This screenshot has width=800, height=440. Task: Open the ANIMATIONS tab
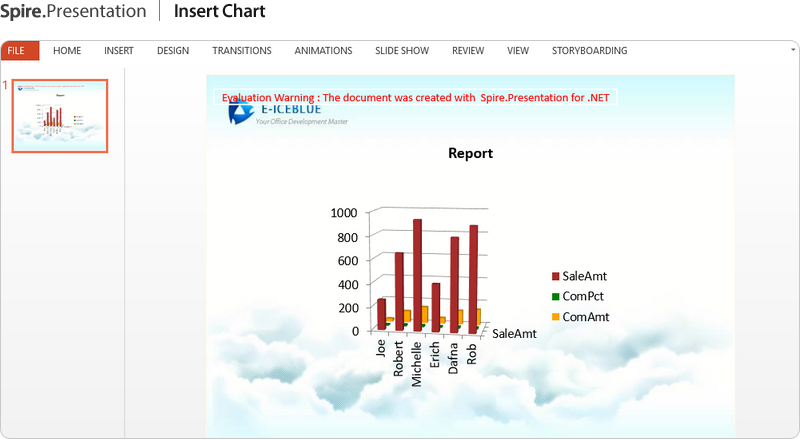[323, 51]
